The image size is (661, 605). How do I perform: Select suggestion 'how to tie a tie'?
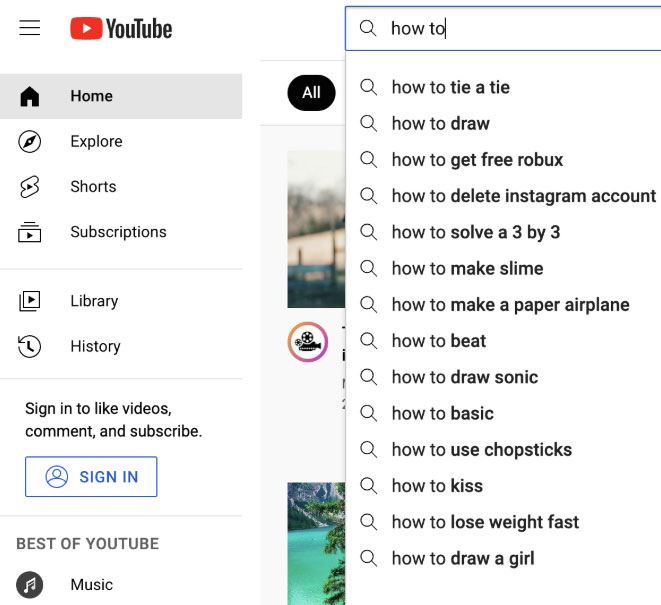503,87
